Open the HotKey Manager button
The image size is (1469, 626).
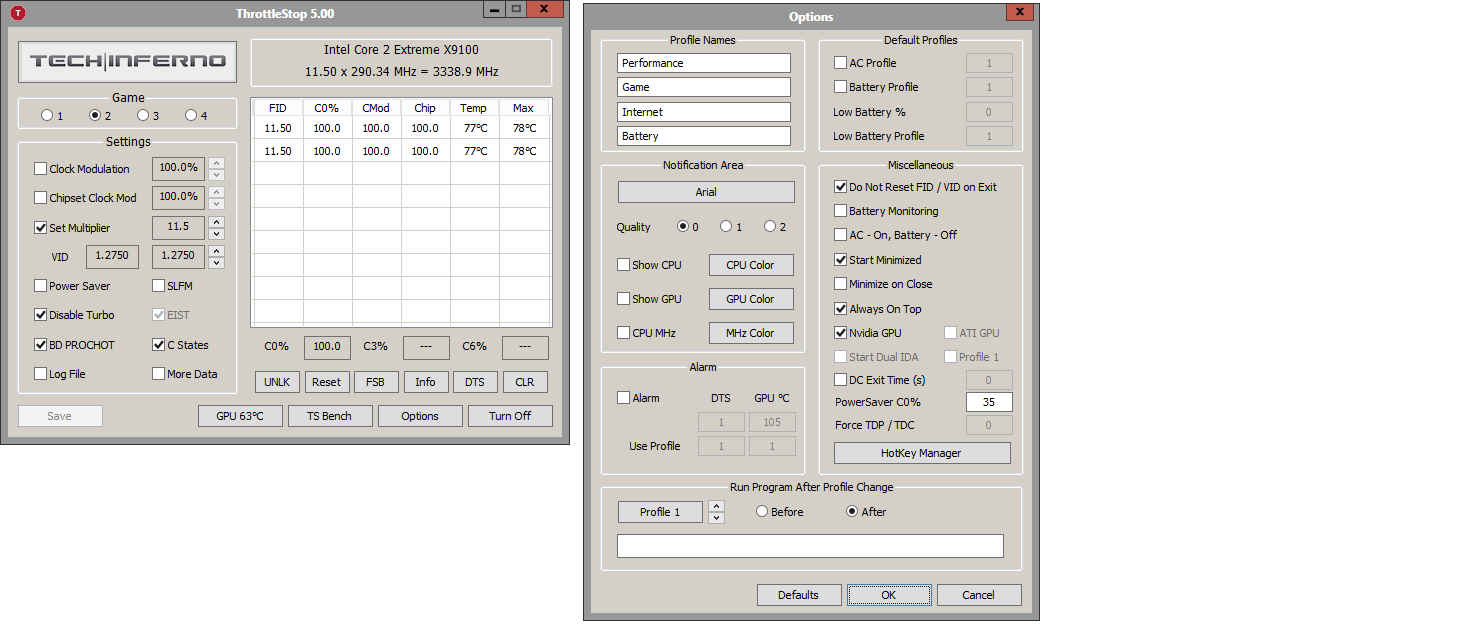(x=922, y=453)
